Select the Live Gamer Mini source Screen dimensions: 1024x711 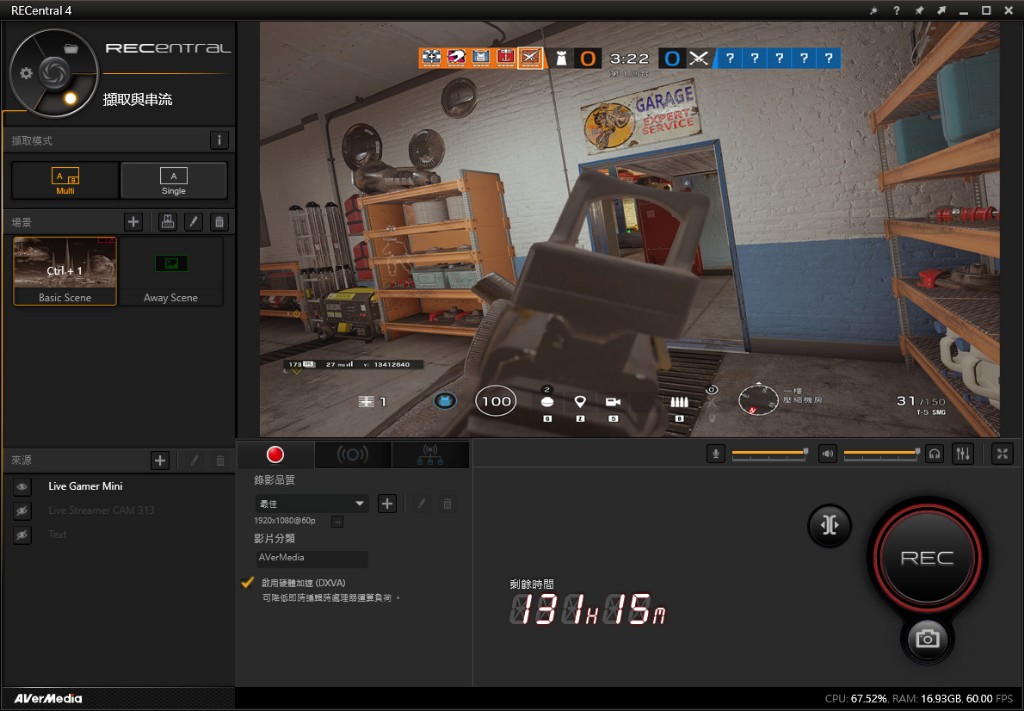coord(86,486)
